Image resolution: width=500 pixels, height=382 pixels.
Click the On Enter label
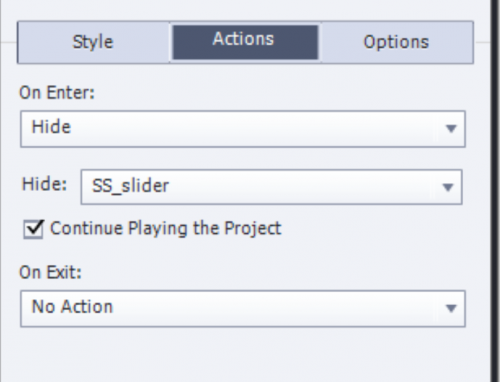click(57, 92)
